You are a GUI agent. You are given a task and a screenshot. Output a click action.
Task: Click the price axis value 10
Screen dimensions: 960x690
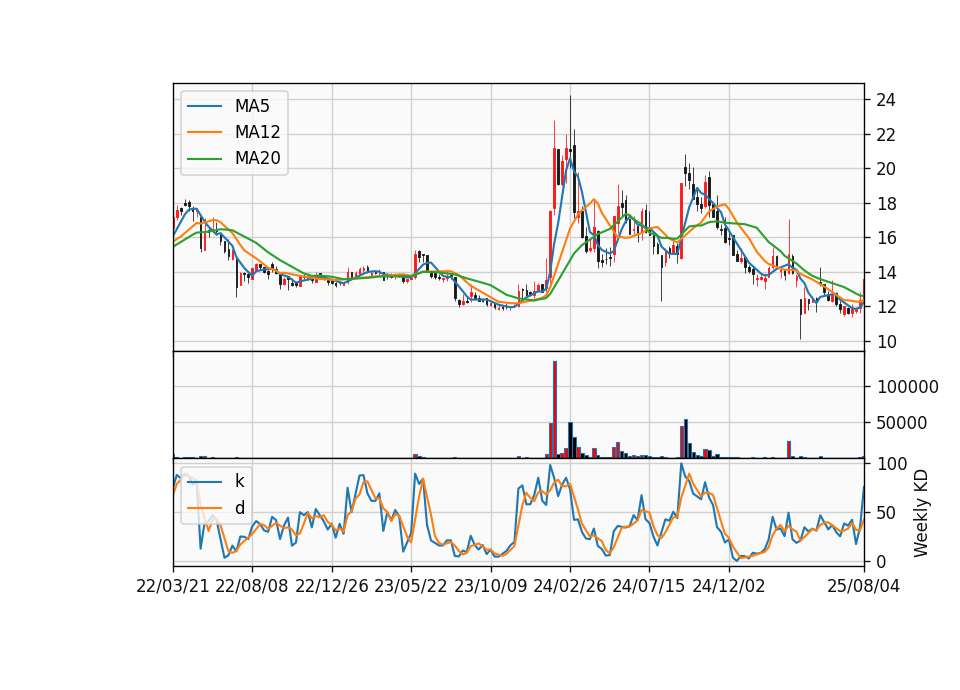[x=886, y=342]
